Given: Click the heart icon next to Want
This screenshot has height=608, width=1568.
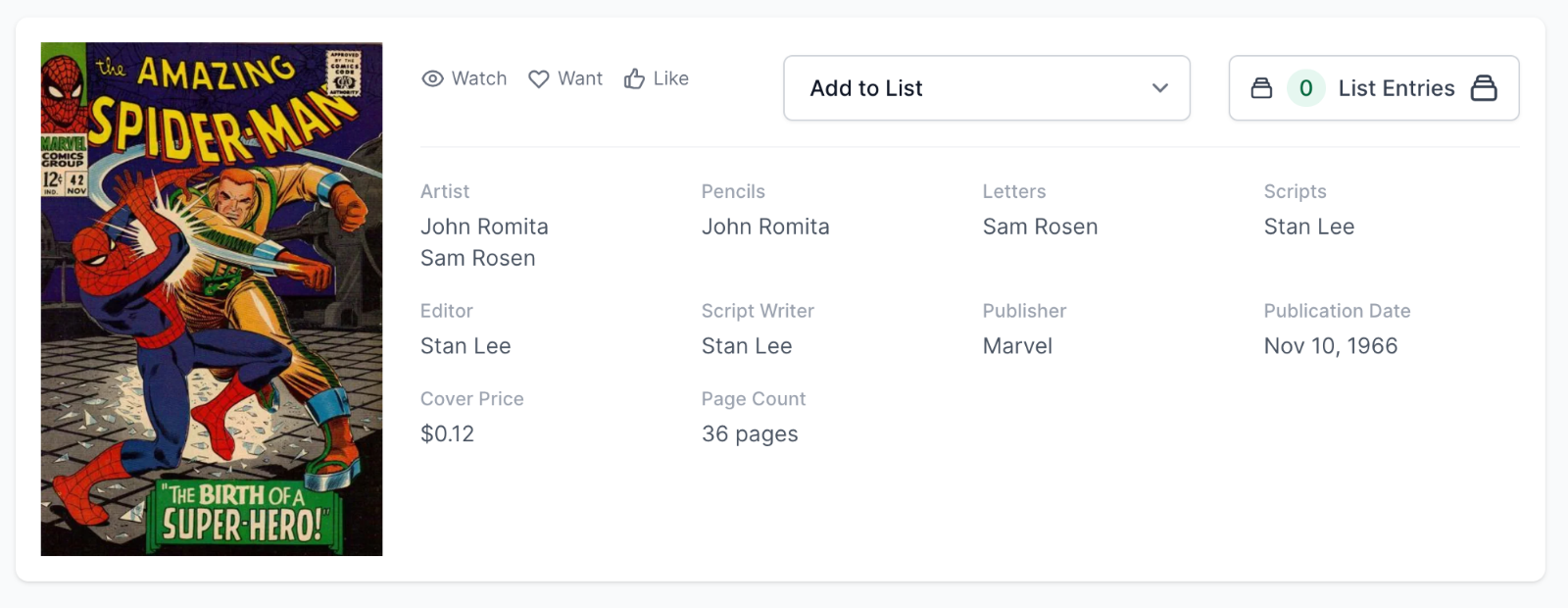Looking at the screenshot, I should tap(538, 78).
